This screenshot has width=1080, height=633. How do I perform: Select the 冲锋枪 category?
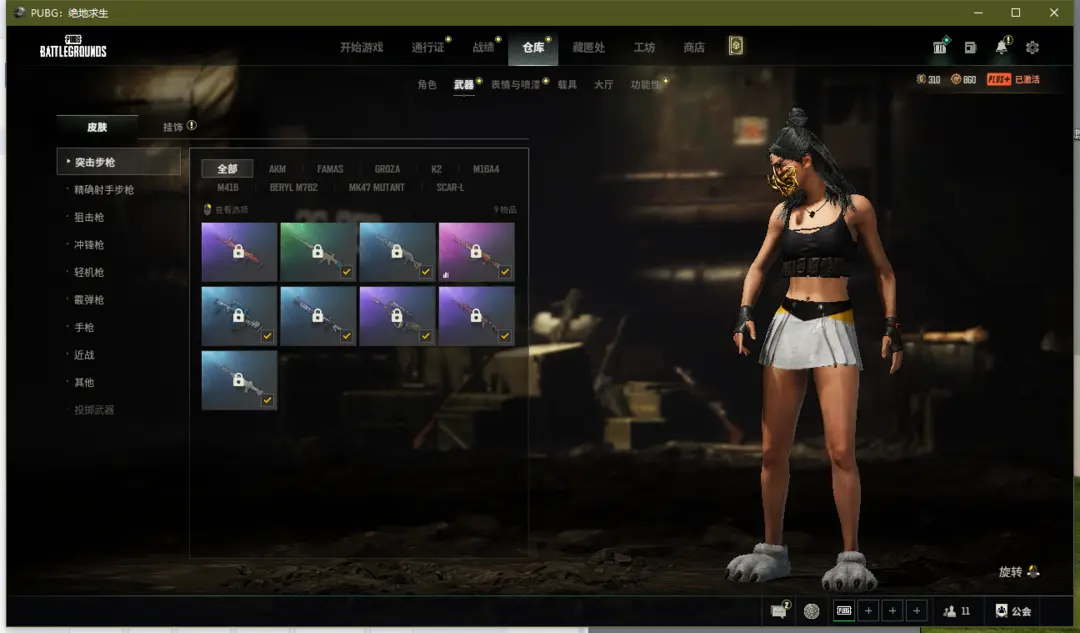(89, 245)
